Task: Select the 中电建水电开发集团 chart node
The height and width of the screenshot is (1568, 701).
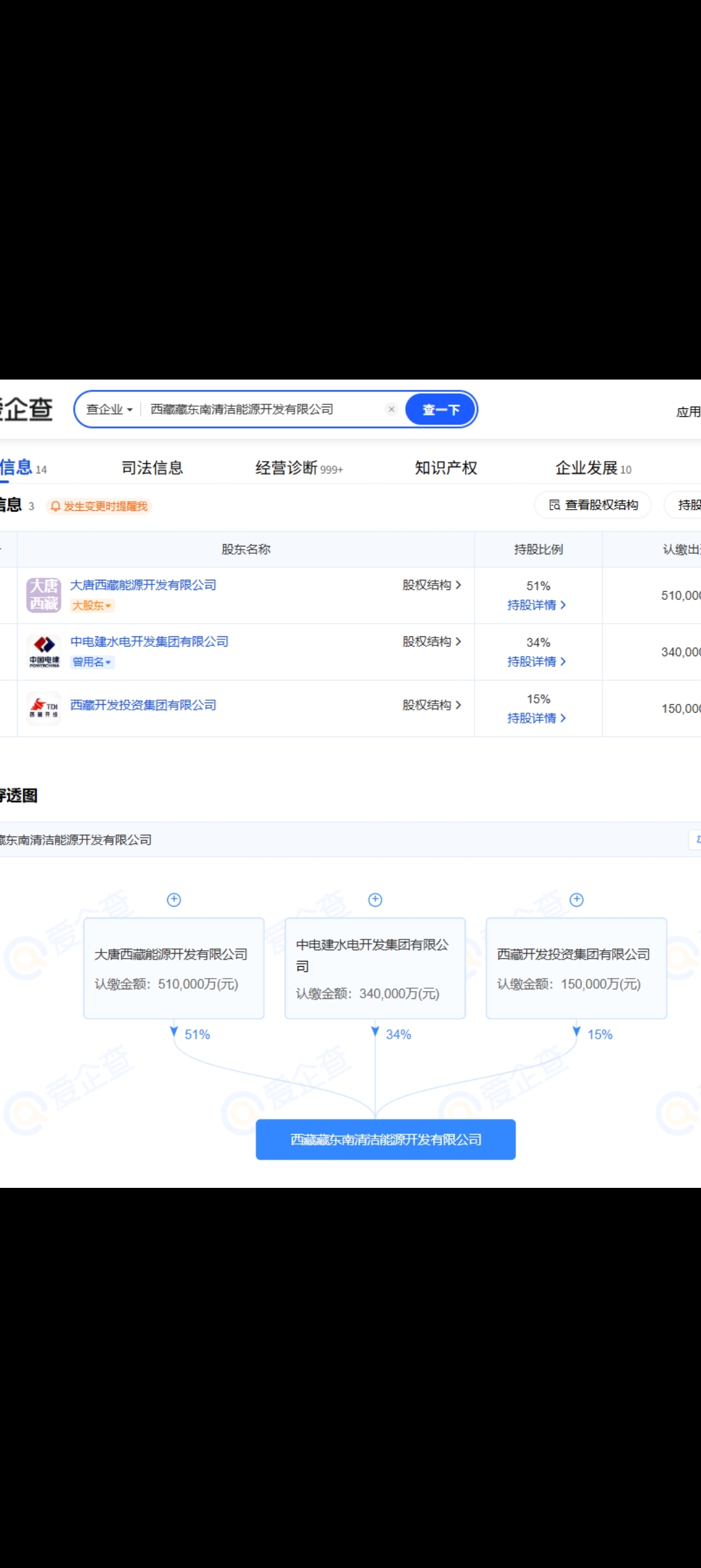Action: point(375,968)
